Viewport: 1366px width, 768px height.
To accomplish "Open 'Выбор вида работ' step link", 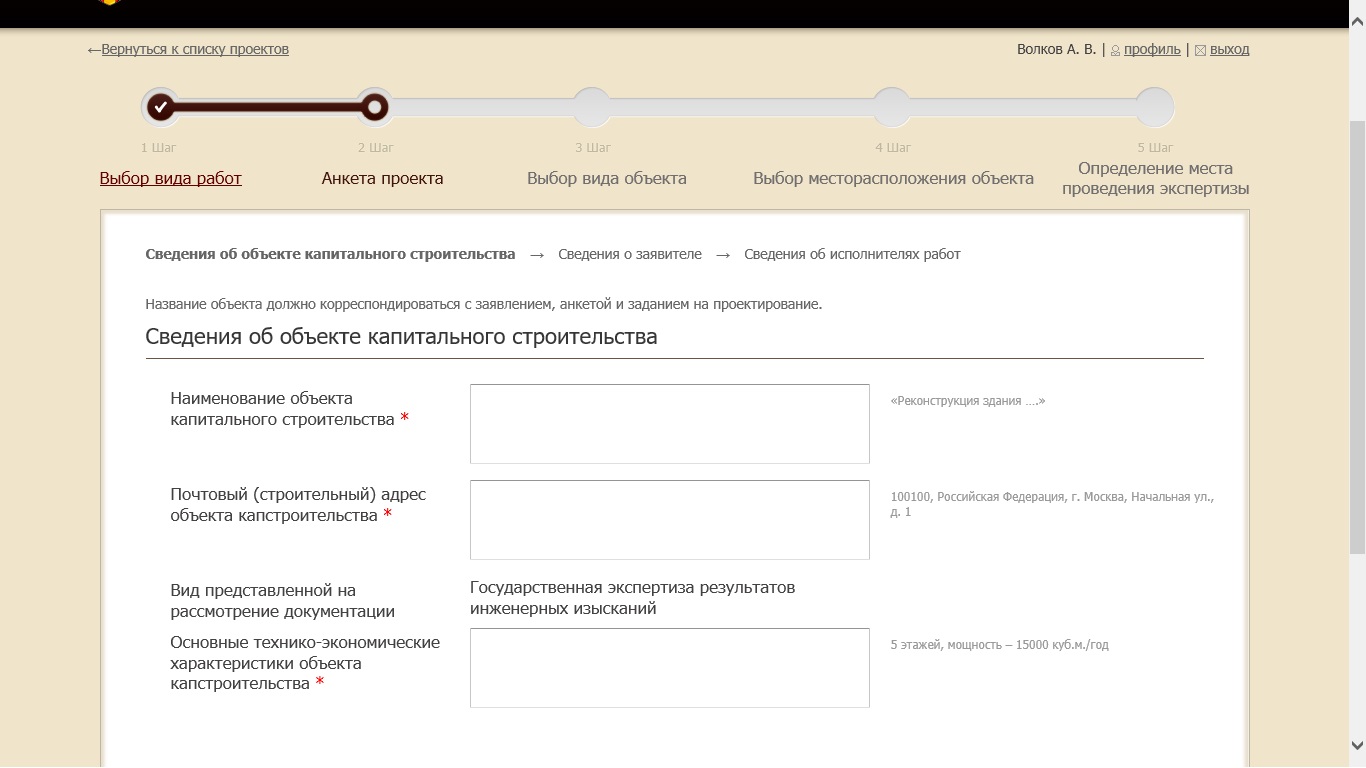I will (171, 178).
